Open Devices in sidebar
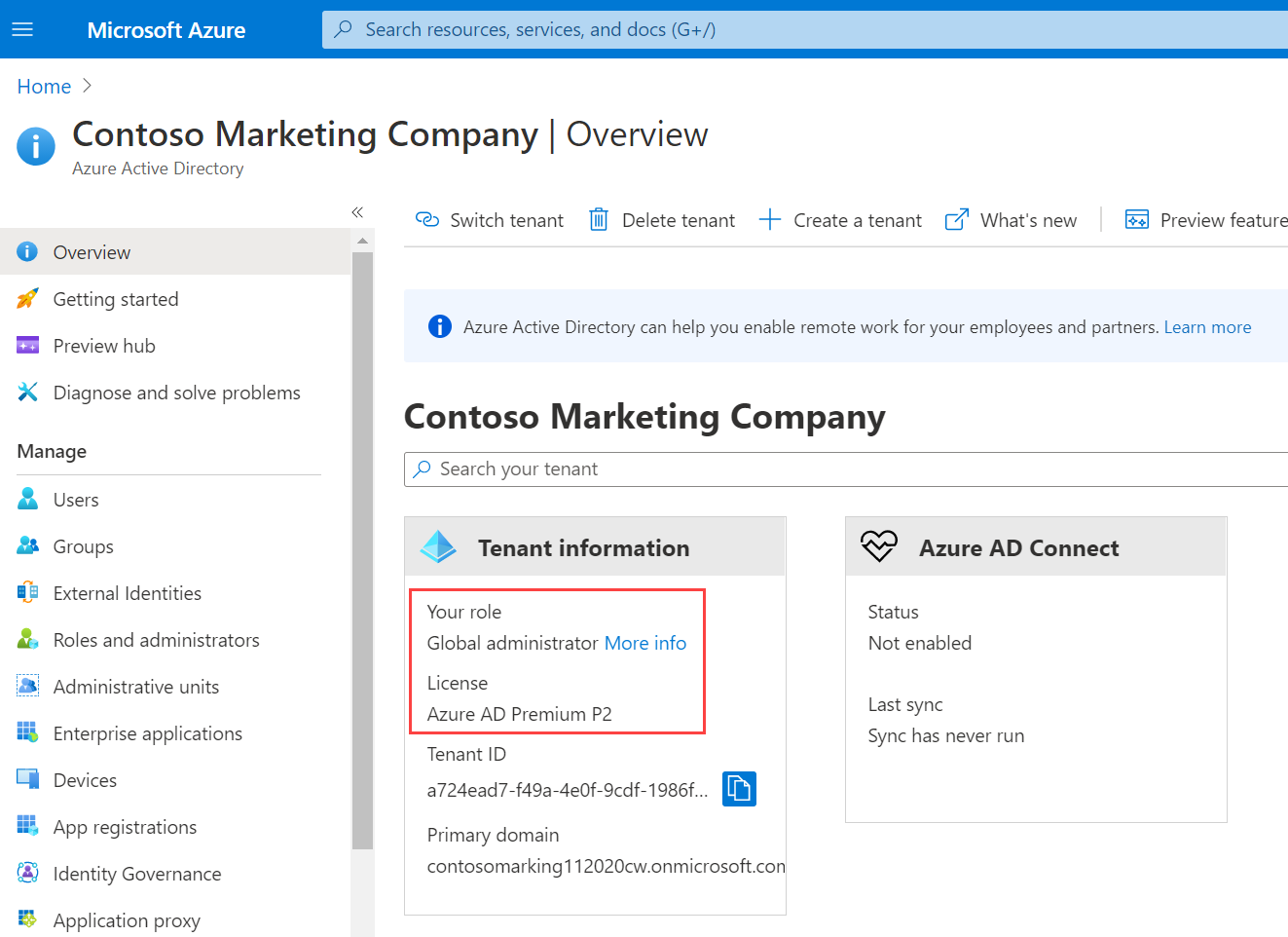This screenshot has height=937, width=1288. [x=175, y=780]
